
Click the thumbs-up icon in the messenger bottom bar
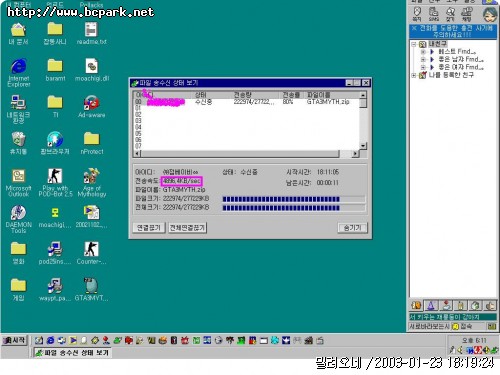[x=490, y=305]
